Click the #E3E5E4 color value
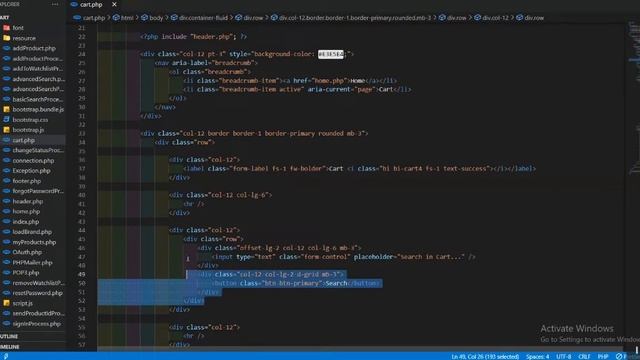 (x=331, y=54)
